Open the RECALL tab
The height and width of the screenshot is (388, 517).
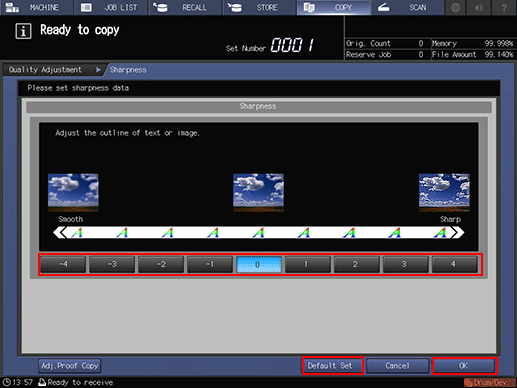[x=185, y=7]
